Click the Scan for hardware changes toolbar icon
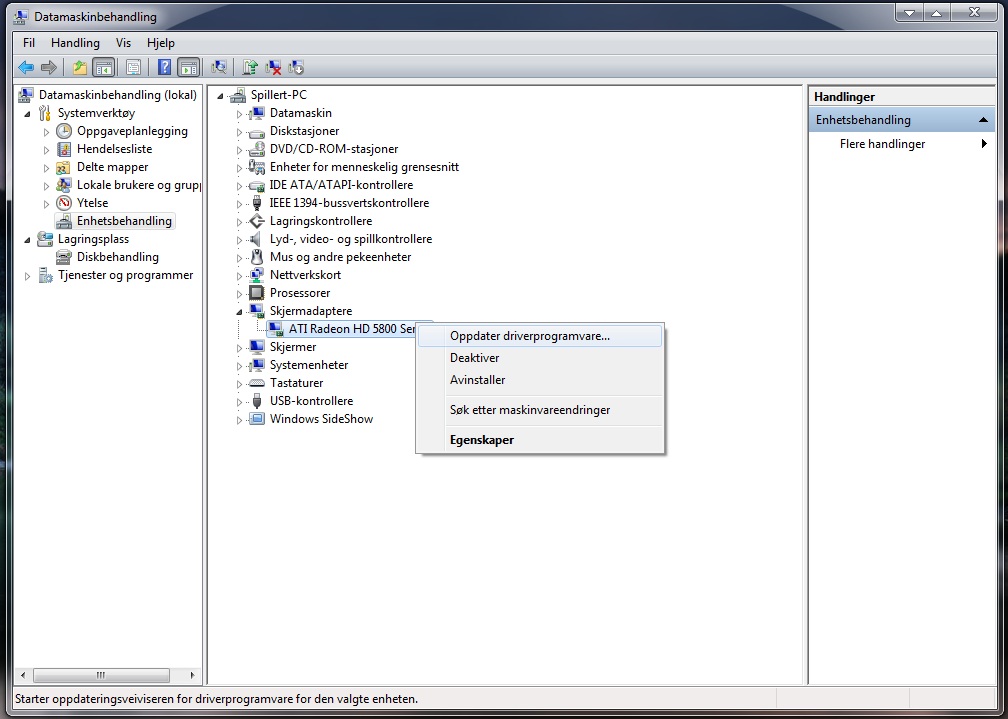Screen dimensions: 1008x719 click(x=219, y=67)
